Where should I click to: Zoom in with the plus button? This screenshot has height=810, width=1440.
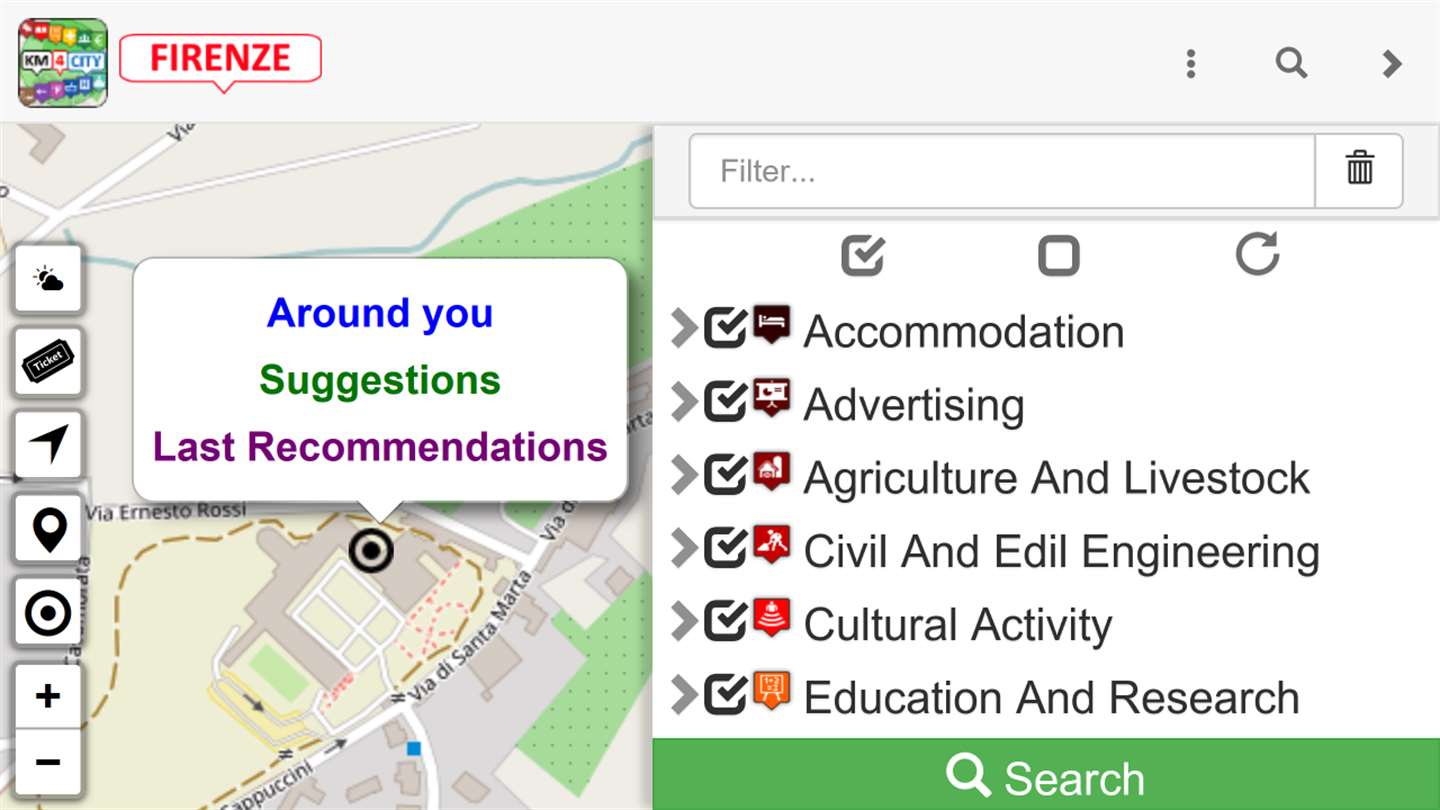click(48, 697)
